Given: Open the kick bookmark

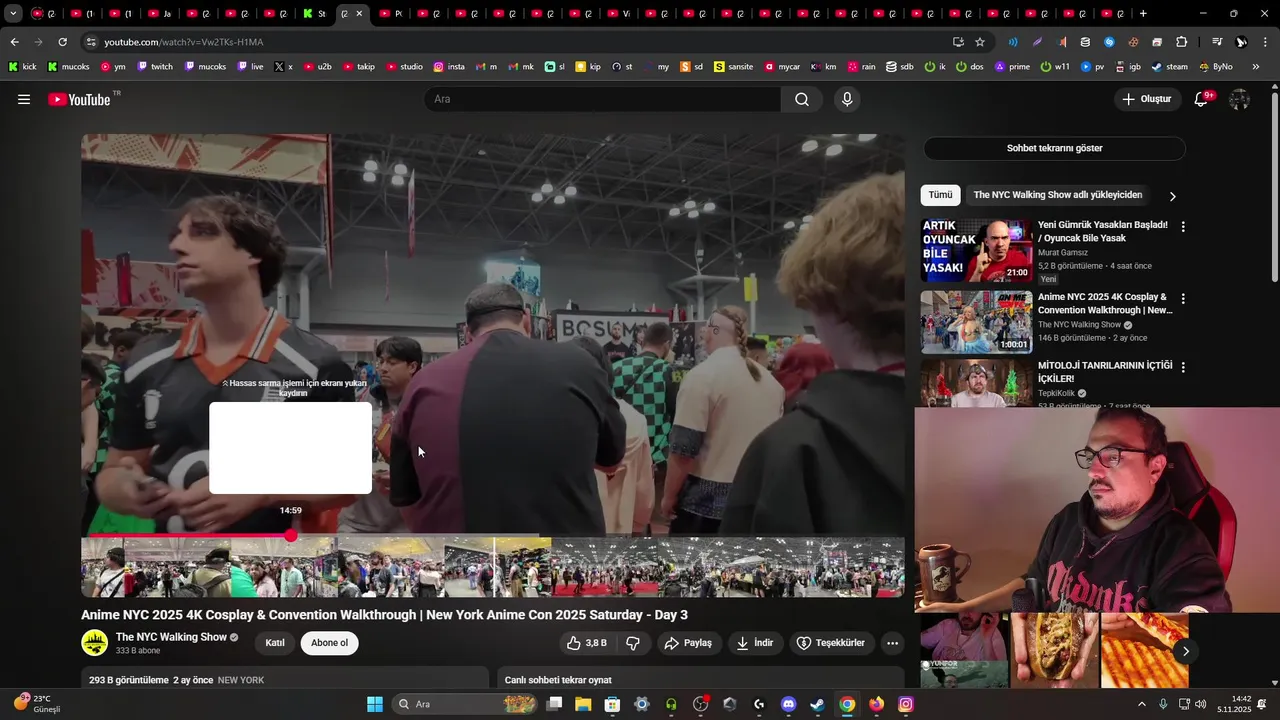Looking at the screenshot, I should [22, 67].
